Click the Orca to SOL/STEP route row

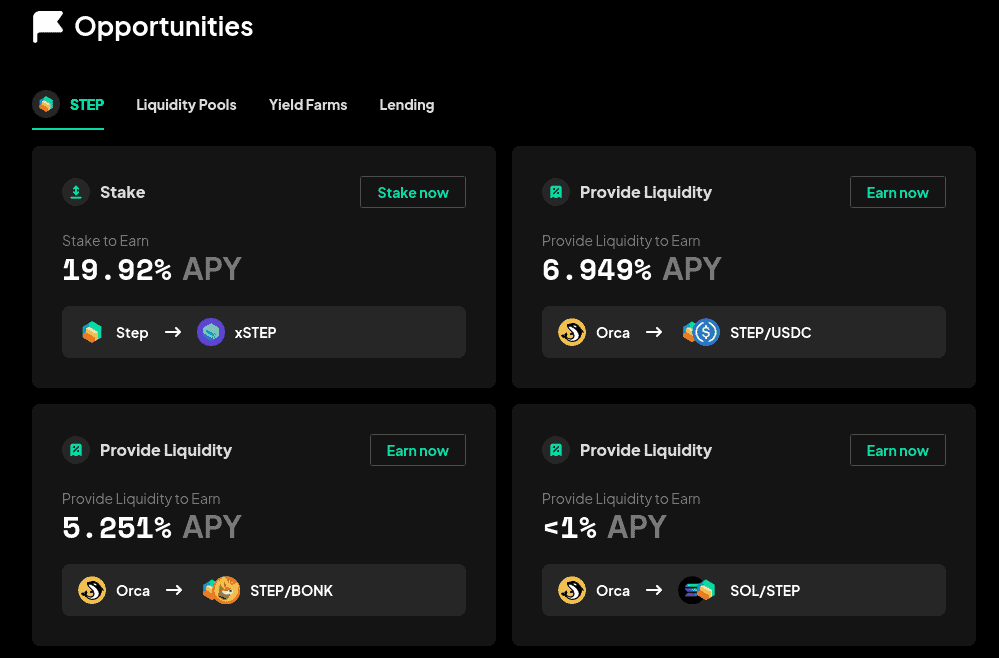coord(744,590)
